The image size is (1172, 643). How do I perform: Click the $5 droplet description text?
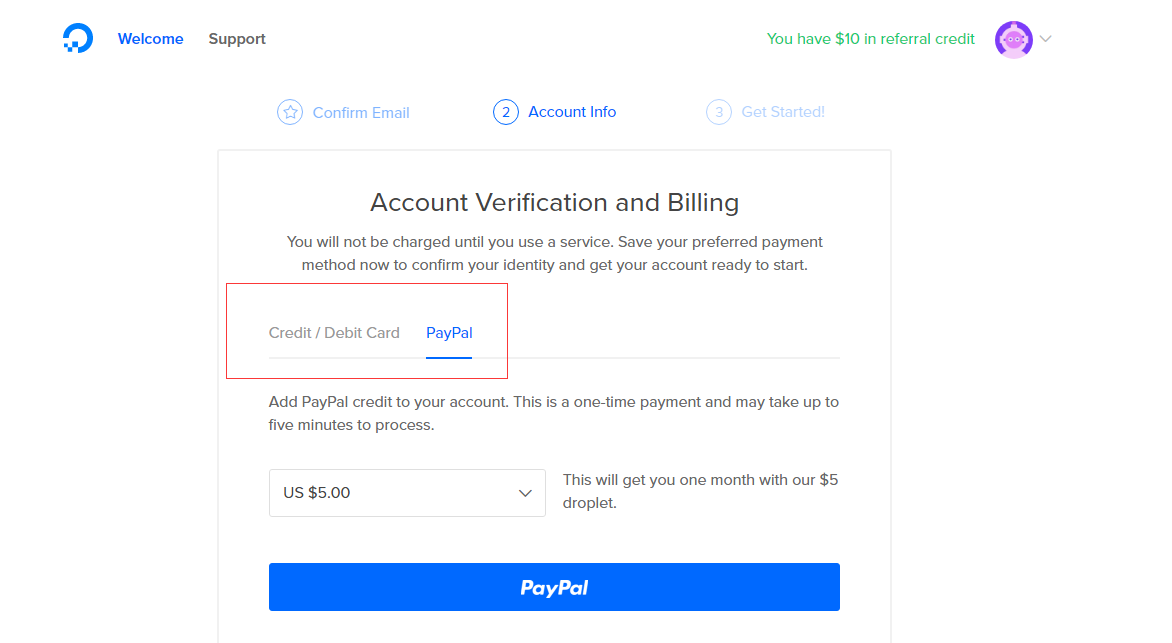[700, 491]
